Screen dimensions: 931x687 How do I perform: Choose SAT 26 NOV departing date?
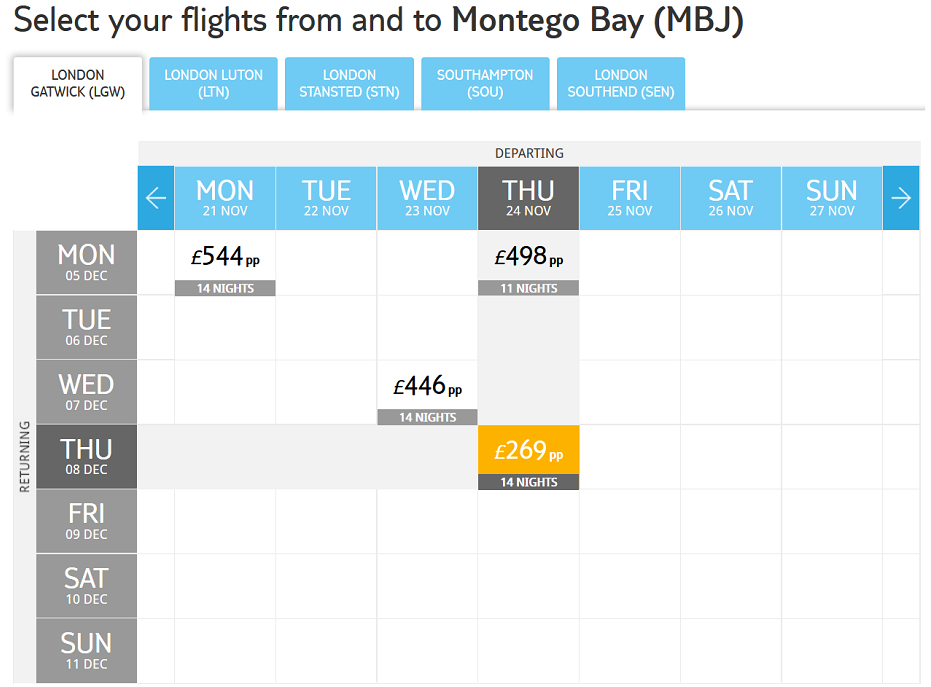tap(731, 198)
